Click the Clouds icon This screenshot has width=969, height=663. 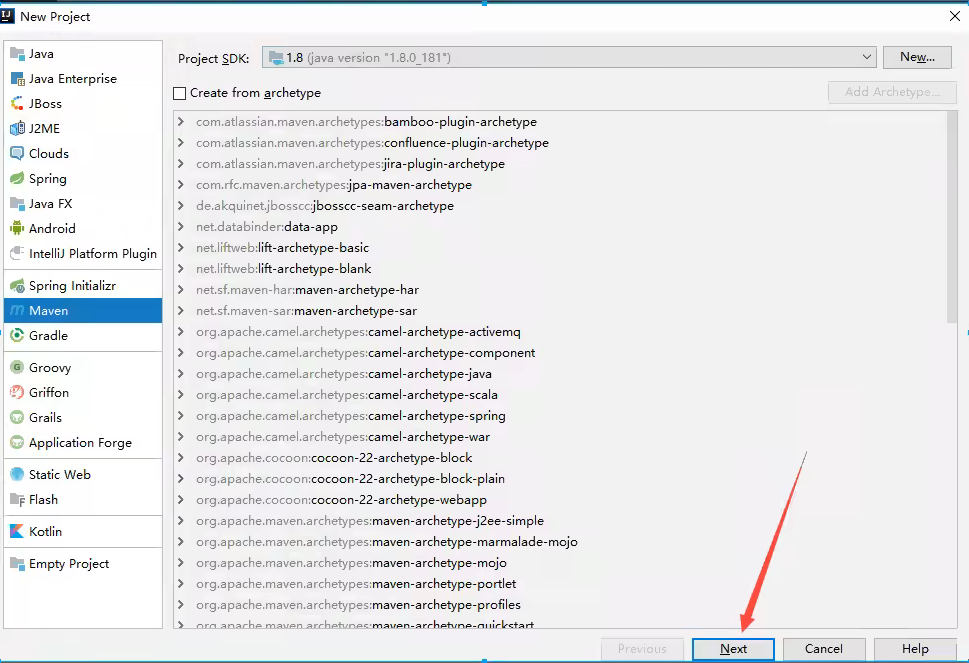point(17,153)
